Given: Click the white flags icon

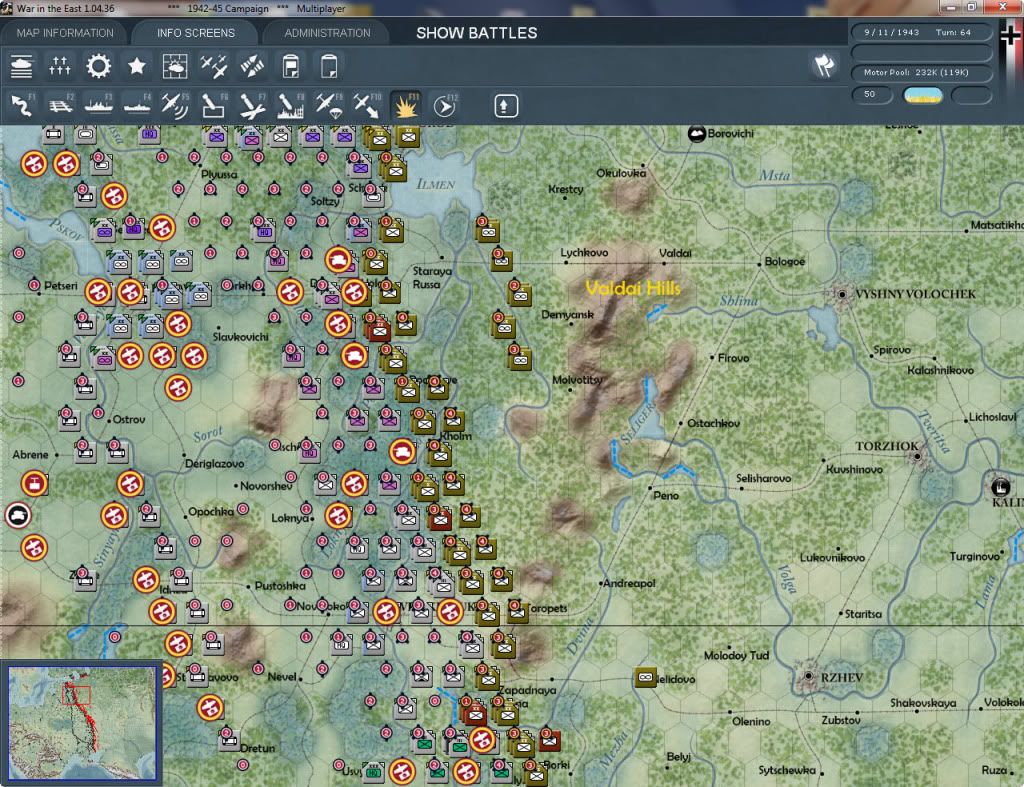Looking at the screenshot, I should point(825,65).
